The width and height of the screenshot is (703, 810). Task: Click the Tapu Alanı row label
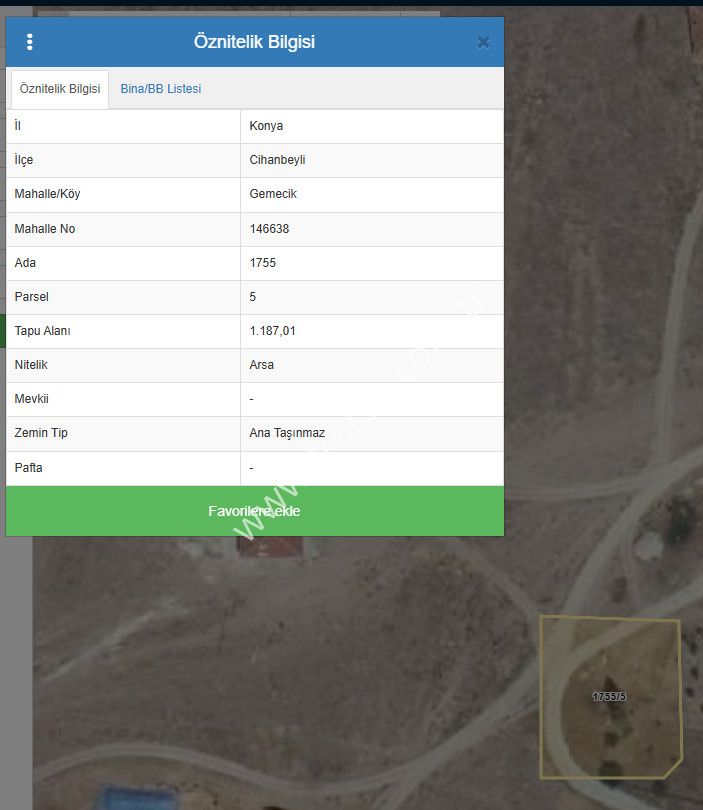(x=42, y=331)
